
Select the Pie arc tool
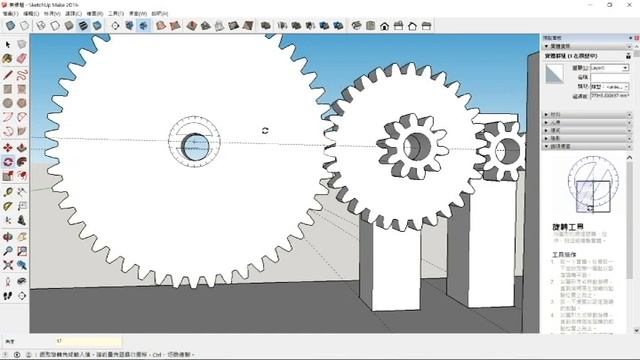click(x=22, y=131)
